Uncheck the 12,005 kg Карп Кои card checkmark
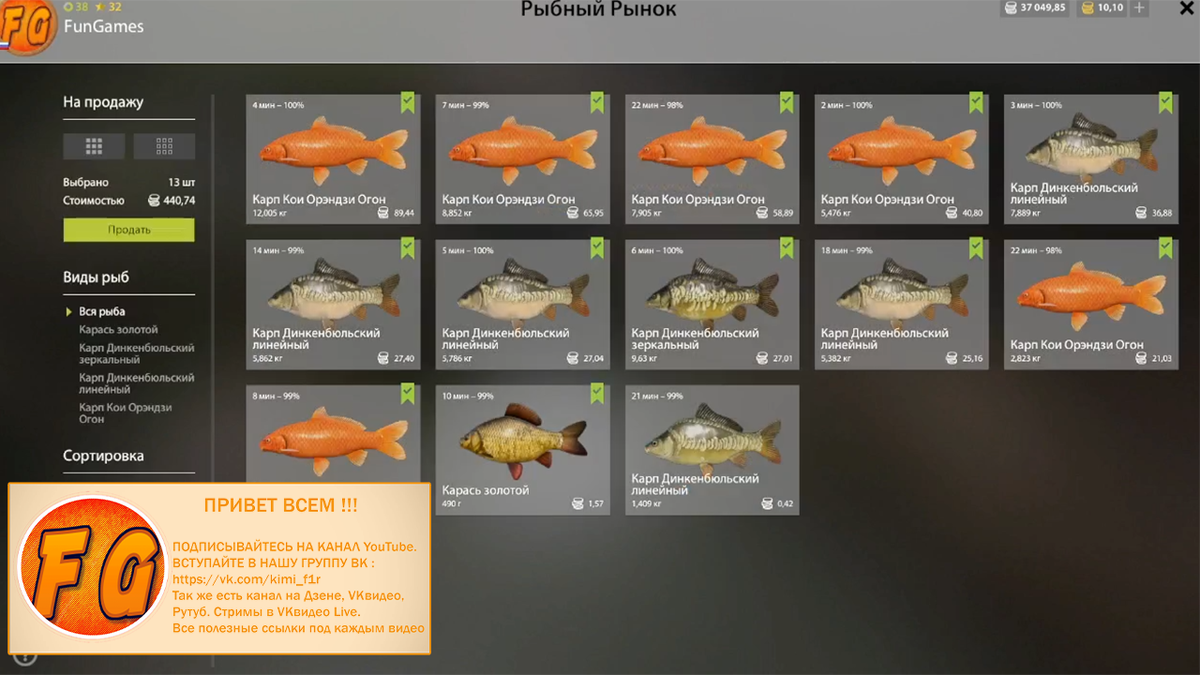The width and height of the screenshot is (1200, 675). tap(407, 102)
